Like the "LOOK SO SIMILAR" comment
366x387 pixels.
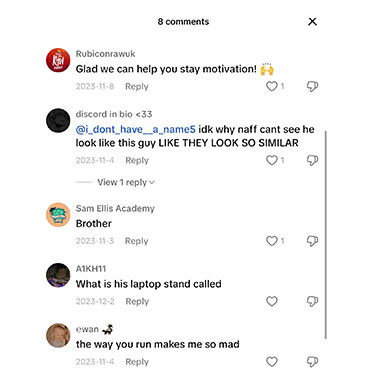click(272, 160)
